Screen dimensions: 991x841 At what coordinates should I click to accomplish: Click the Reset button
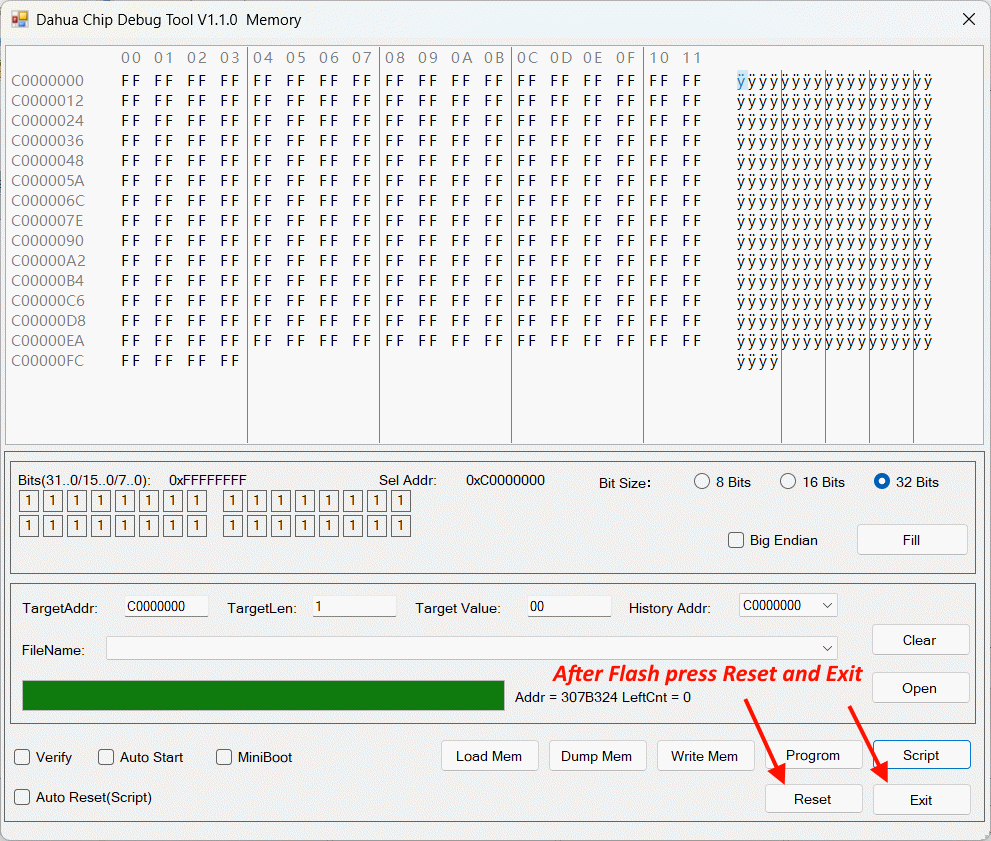click(813, 799)
